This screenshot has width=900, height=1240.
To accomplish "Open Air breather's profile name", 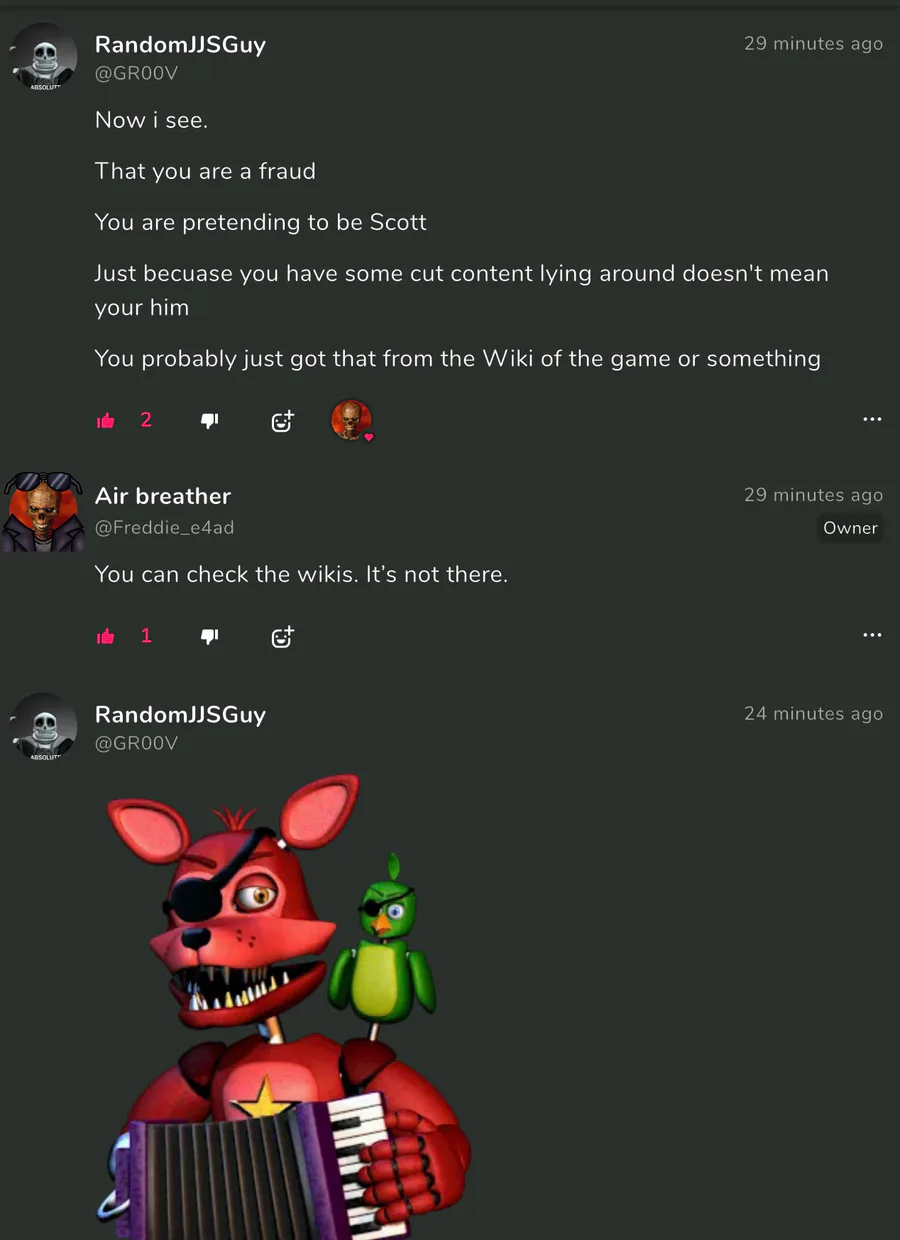I will [x=163, y=496].
